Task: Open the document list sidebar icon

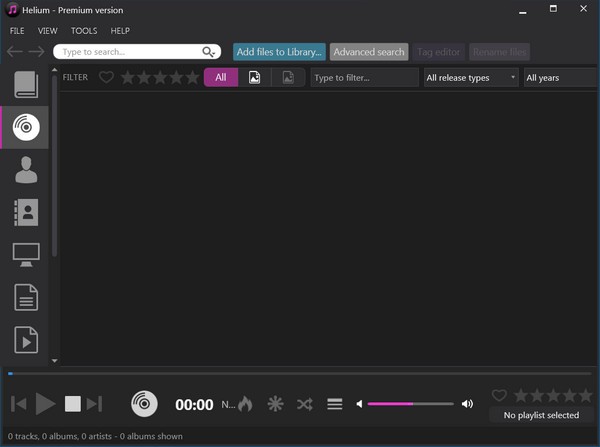Action: (26, 297)
